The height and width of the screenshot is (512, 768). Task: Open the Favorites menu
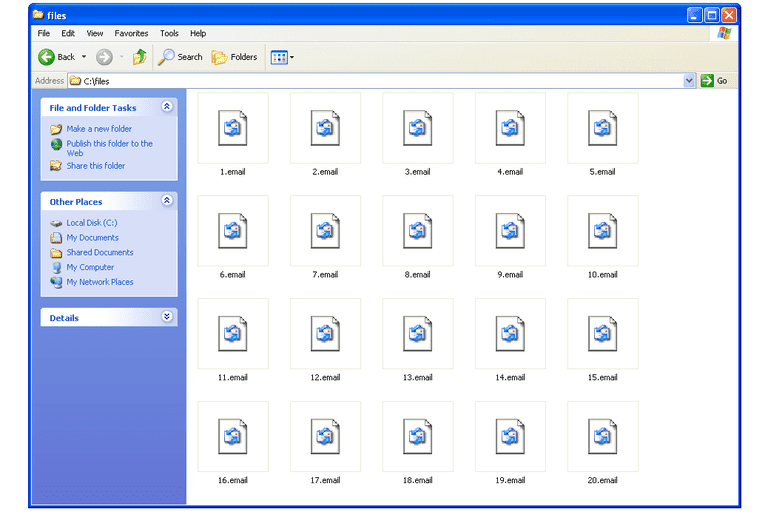click(131, 33)
